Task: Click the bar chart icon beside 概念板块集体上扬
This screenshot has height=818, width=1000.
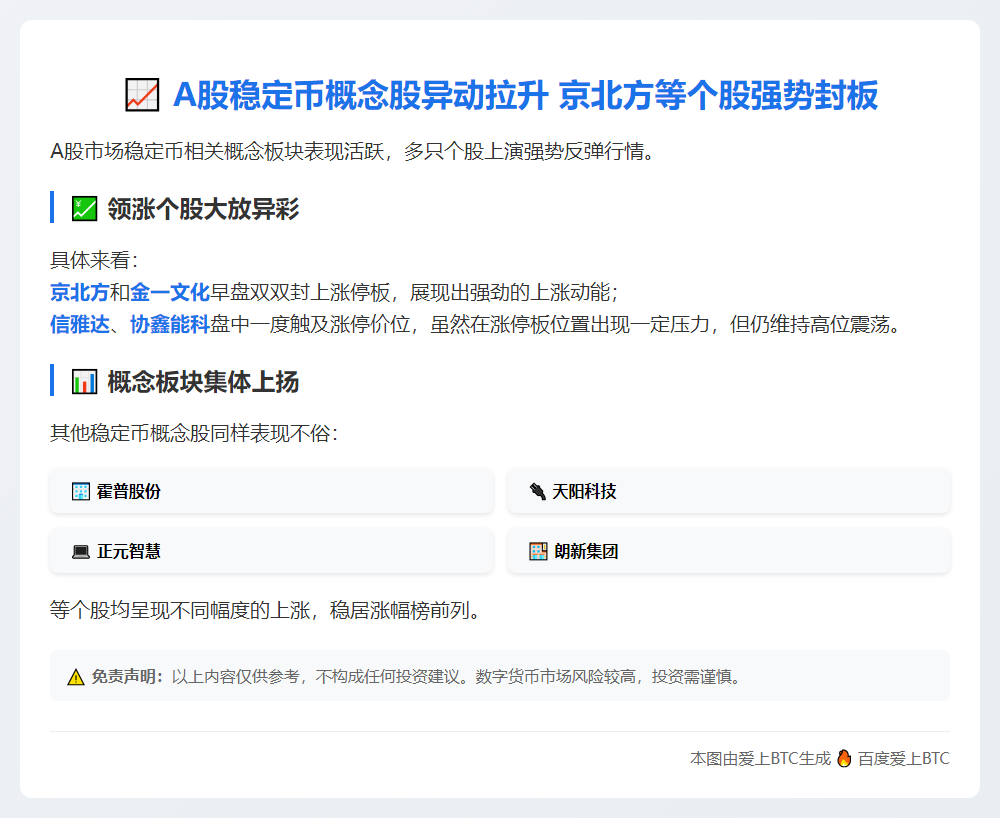Action: click(x=84, y=383)
